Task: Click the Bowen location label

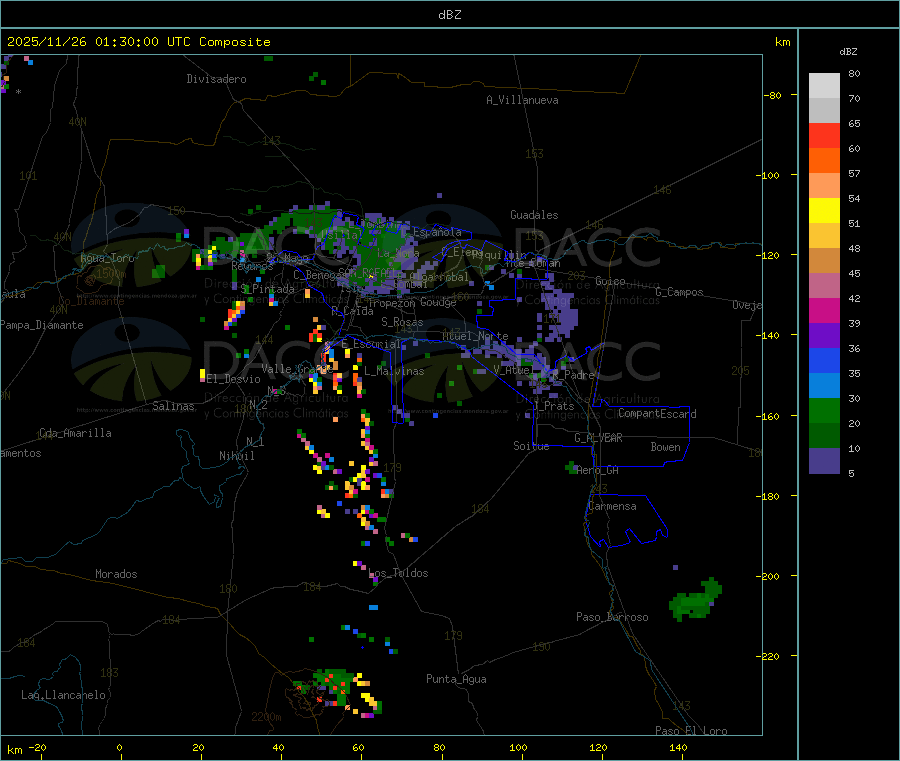Action: [x=666, y=447]
